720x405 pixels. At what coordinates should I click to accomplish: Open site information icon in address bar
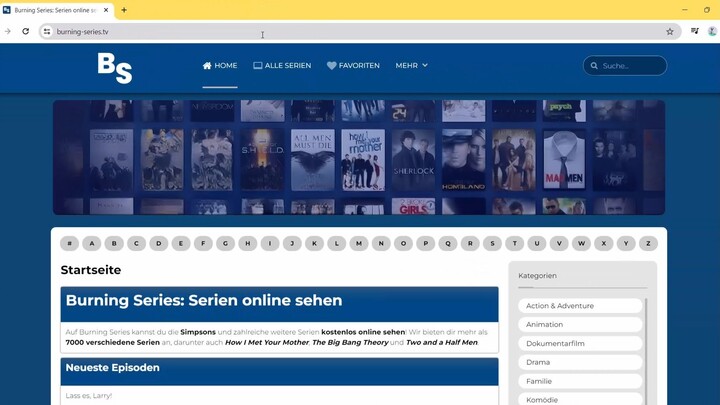[47, 31]
